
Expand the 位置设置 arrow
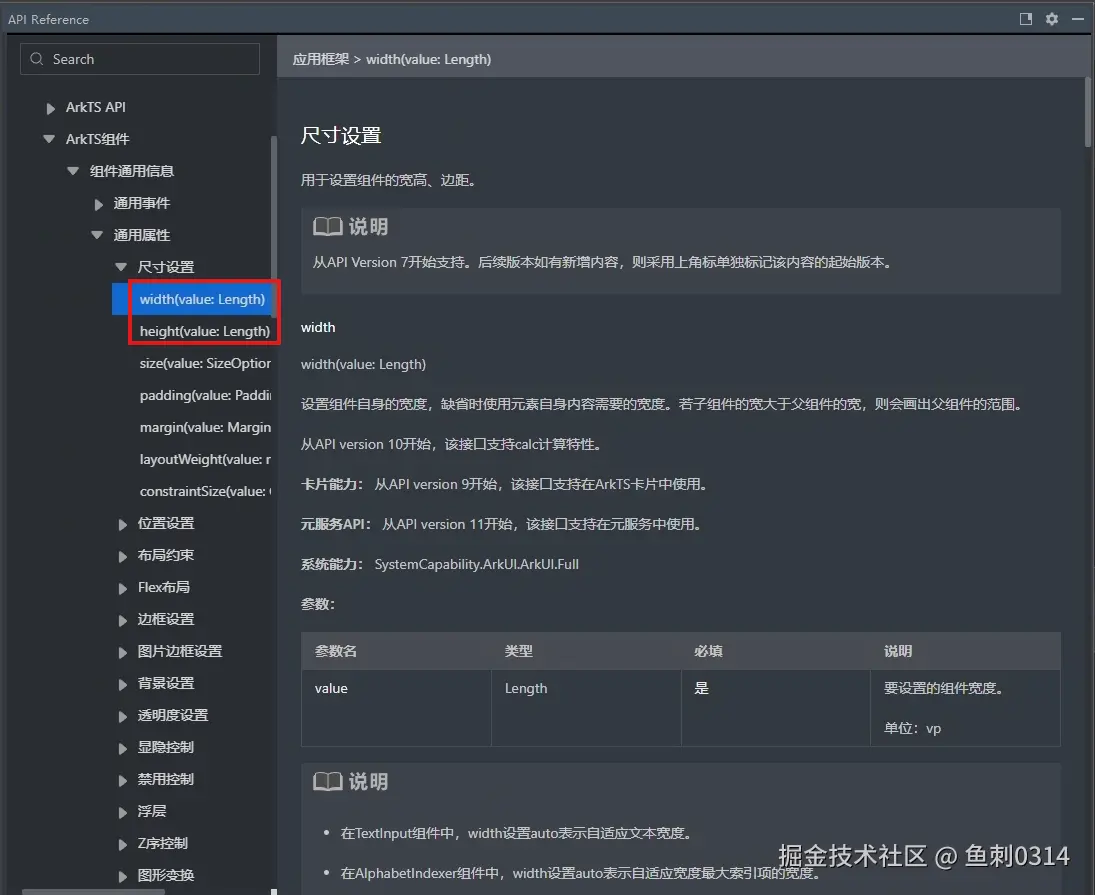click(x=122, y=524)
